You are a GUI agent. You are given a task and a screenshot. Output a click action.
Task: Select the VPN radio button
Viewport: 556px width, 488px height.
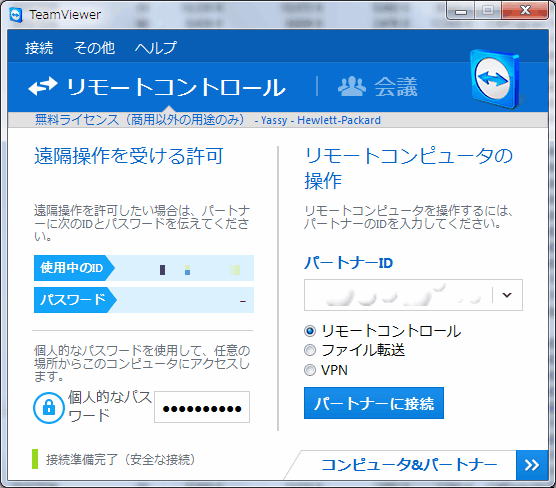click(310, 370)
